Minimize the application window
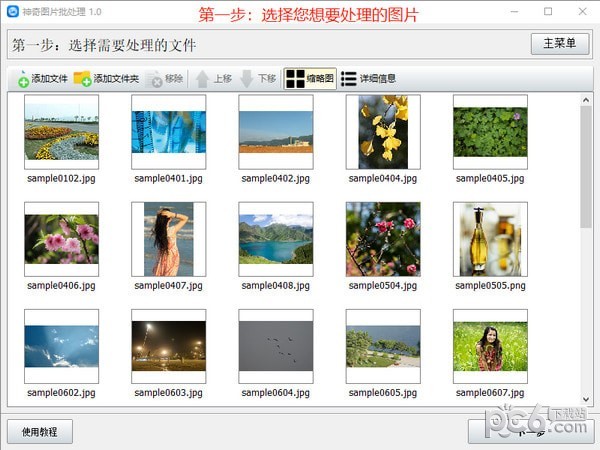Image resolution: width=600 pixels, height=450 pixels. (x=514, y=11)
